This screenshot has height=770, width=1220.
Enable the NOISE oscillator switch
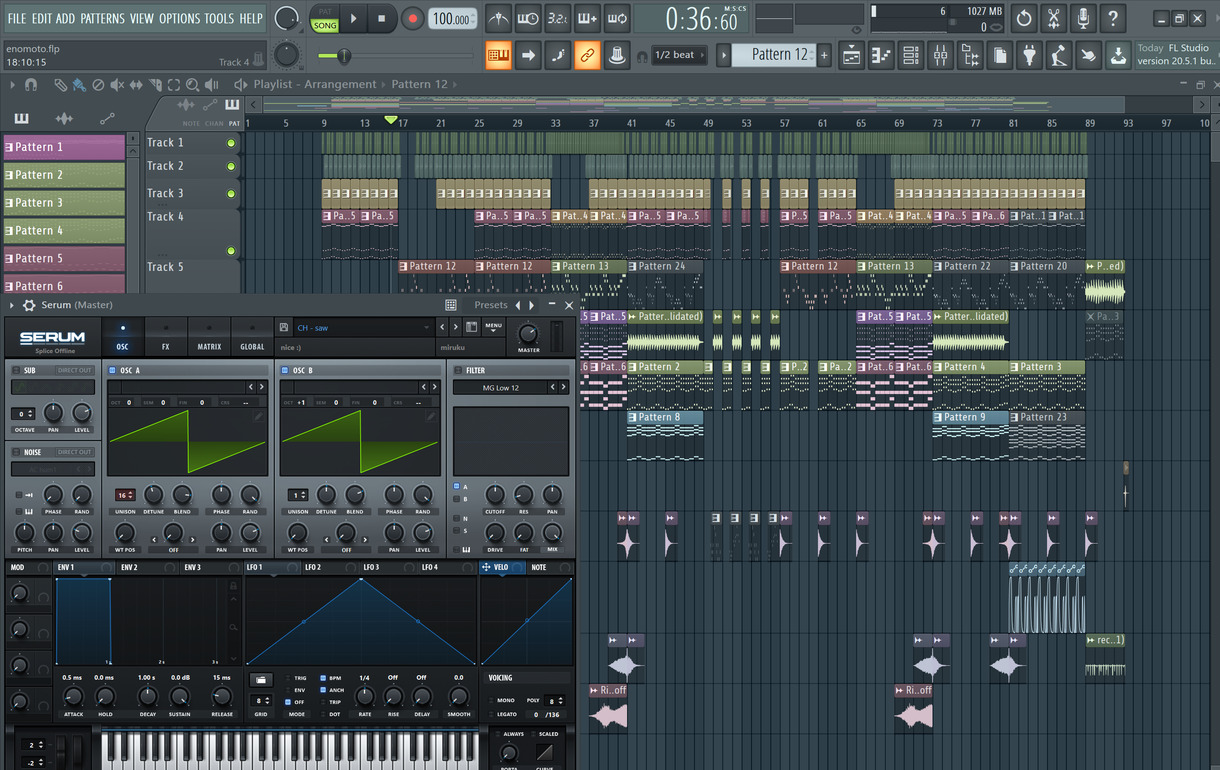[x=16, y=452]
